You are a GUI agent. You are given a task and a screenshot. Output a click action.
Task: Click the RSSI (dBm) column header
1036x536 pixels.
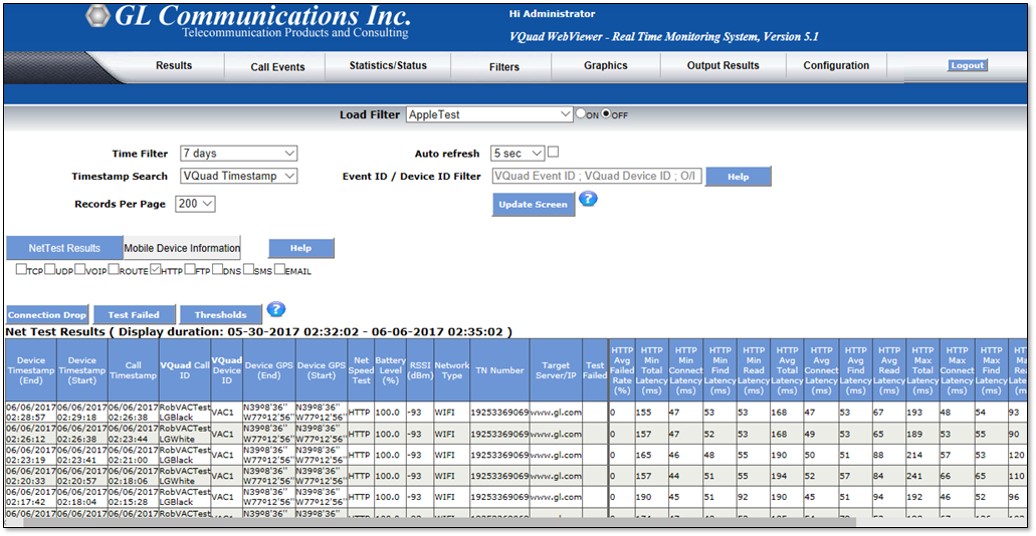(x=420, y=370)
